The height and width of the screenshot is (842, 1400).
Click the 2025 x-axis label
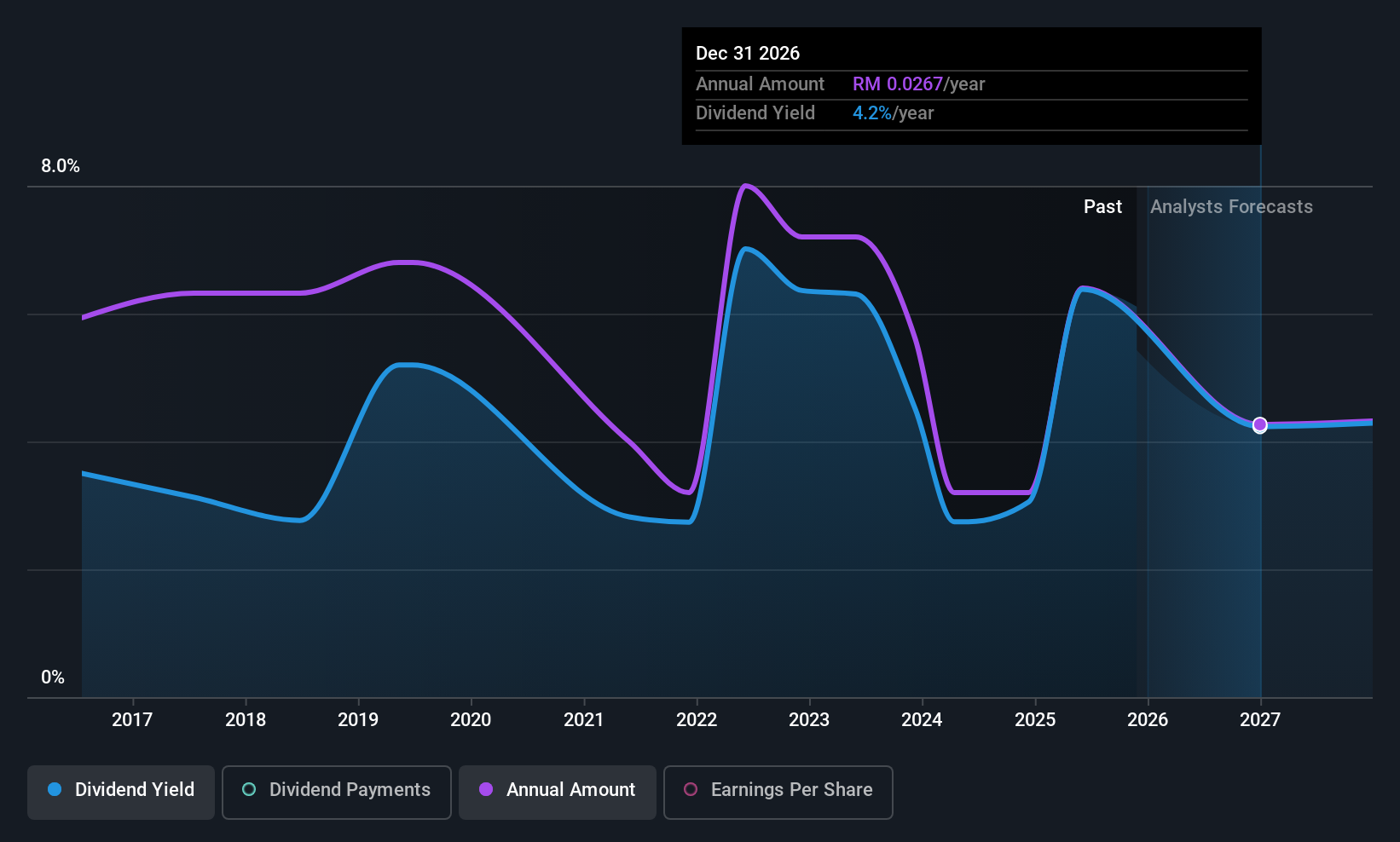tap(1035, 720)
